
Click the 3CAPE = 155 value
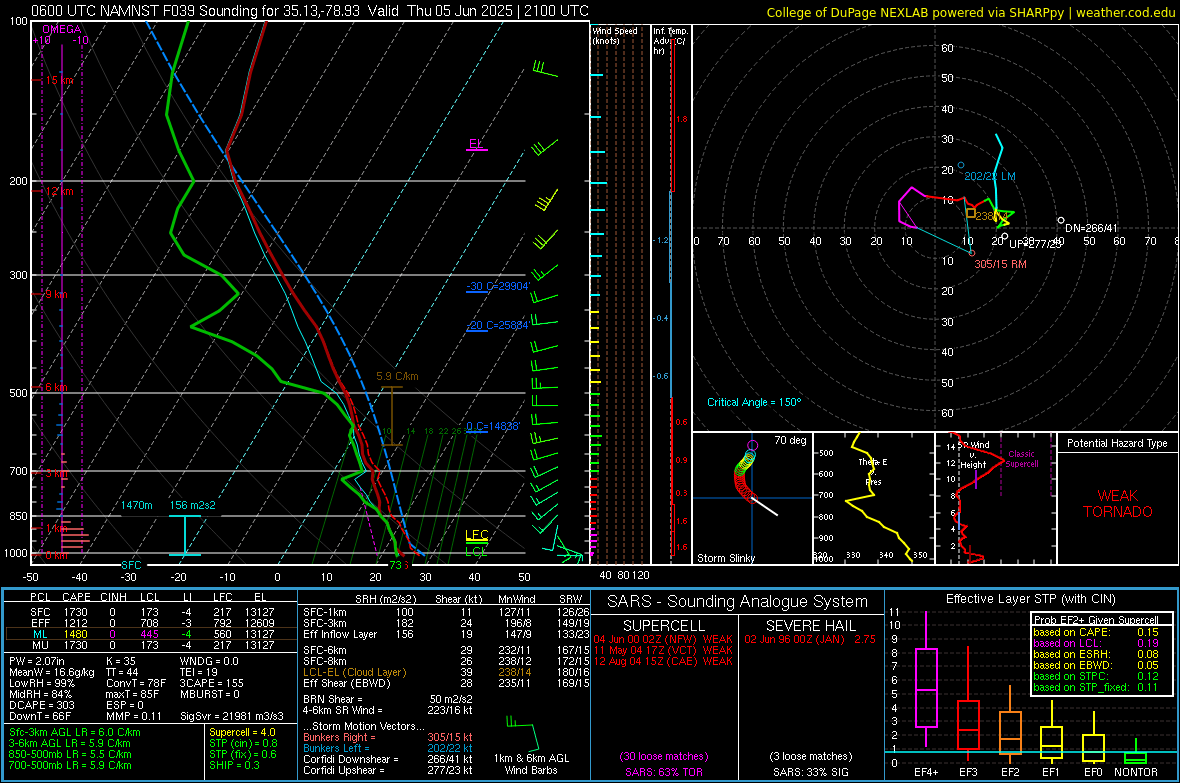pyautogui.click(x=211, y=684)
